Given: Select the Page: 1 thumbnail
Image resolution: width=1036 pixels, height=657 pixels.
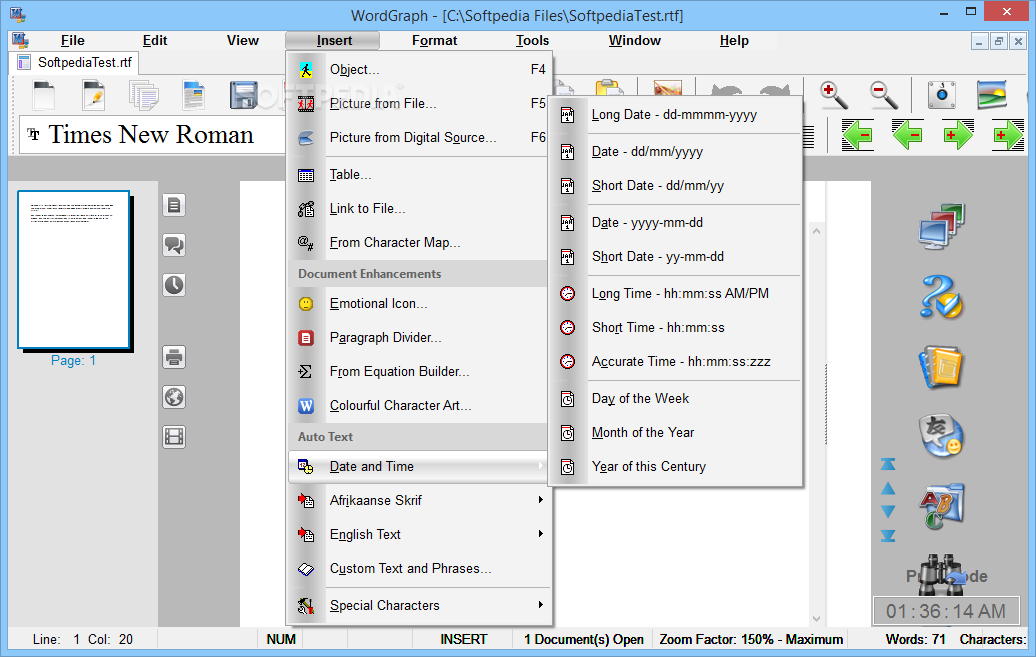Looking at the screenshot, I should [74, 270].
